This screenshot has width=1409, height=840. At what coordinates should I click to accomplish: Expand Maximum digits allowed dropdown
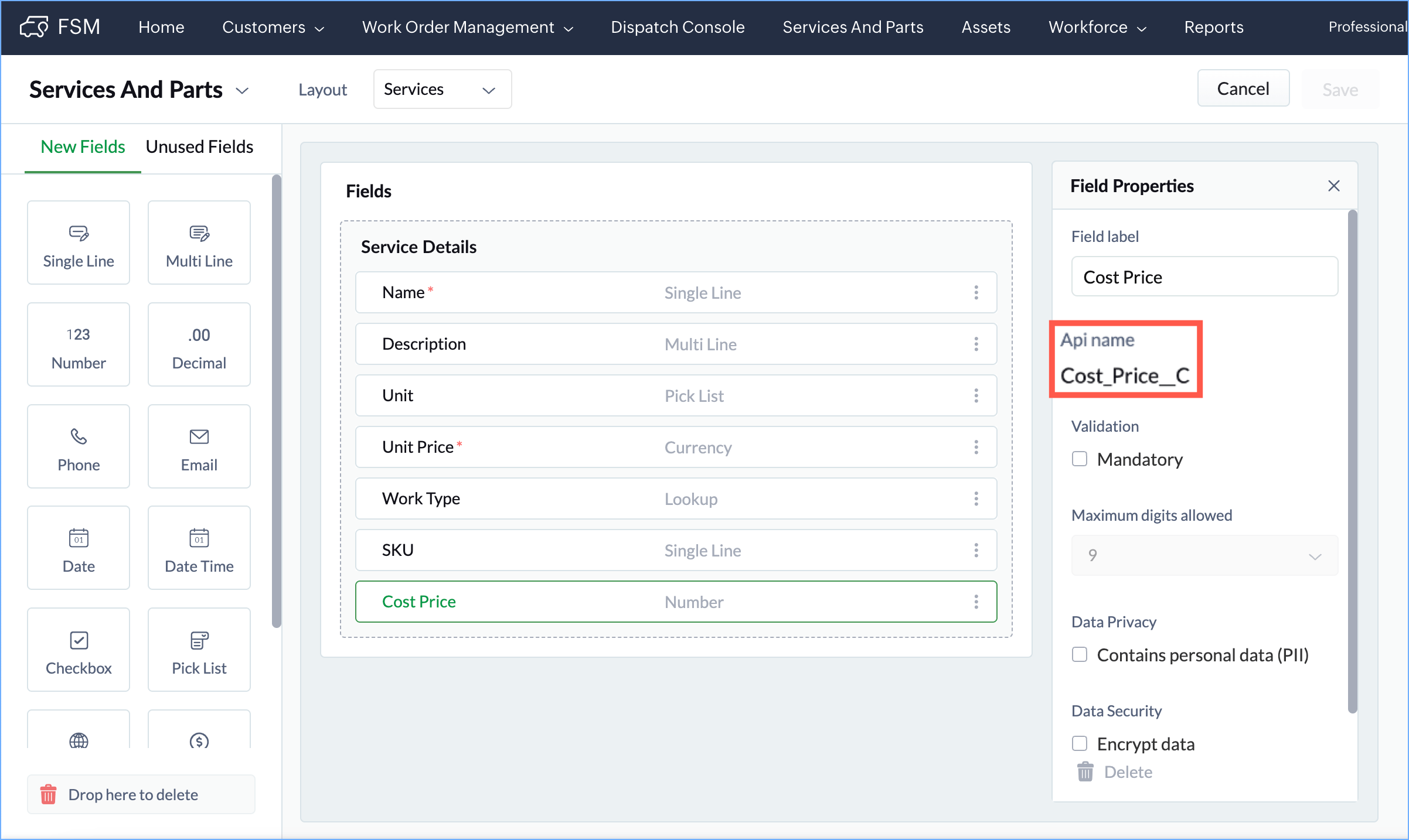1204,555
